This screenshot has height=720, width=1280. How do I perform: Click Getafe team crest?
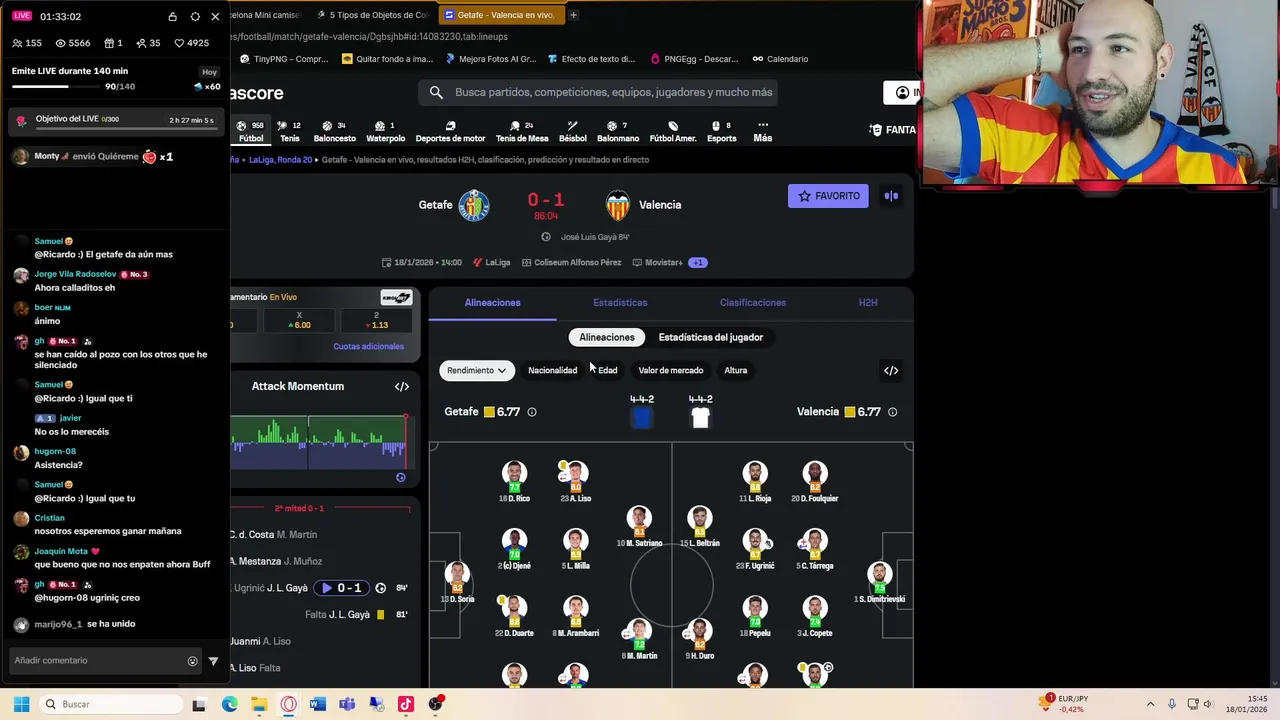click(474, 205)
